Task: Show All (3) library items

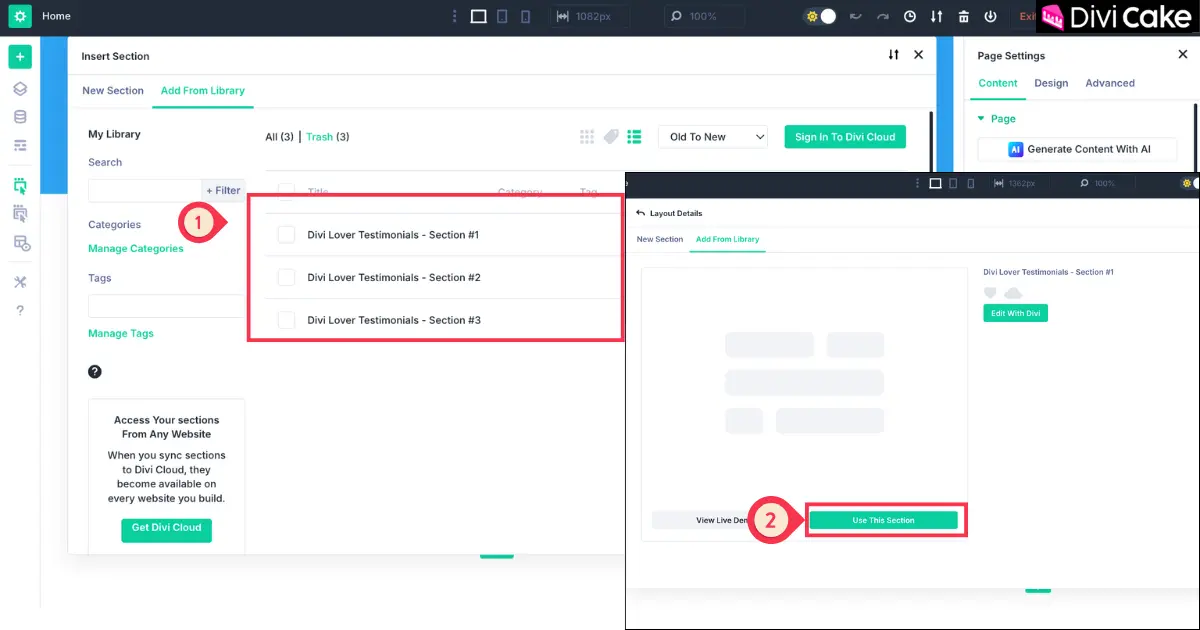Action: [x=279, y=137]
